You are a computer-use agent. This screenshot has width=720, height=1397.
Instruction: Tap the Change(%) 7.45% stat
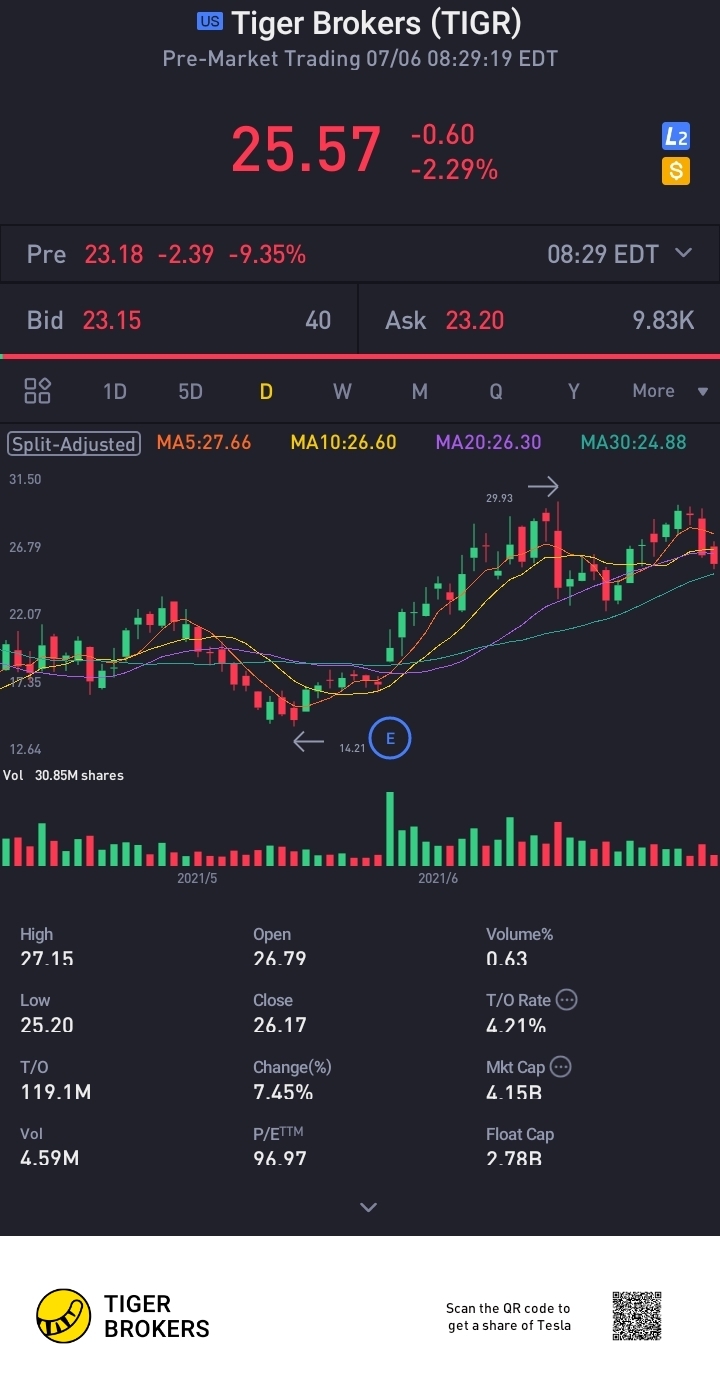point(292,1080)
